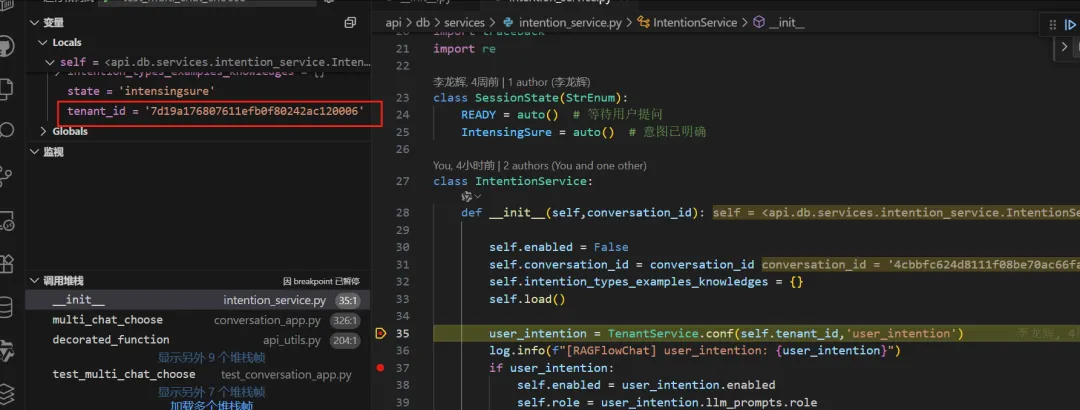Open GitHub panel in the activity bar
1080x410 pixels.
coord(6,47)
